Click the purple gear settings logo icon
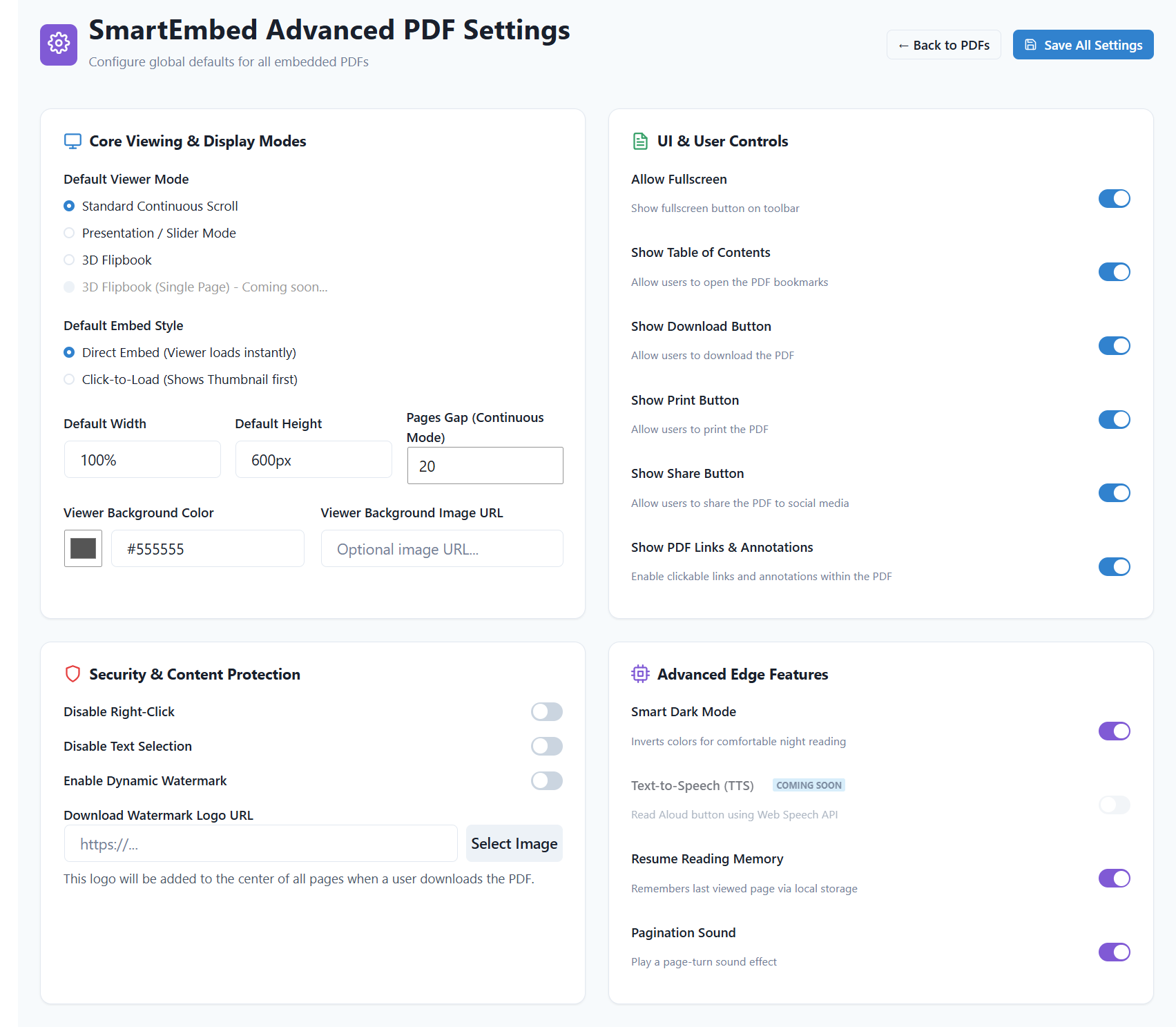Image resolution: width=1176 pixels, height=1027 pixels. point(59,45)
